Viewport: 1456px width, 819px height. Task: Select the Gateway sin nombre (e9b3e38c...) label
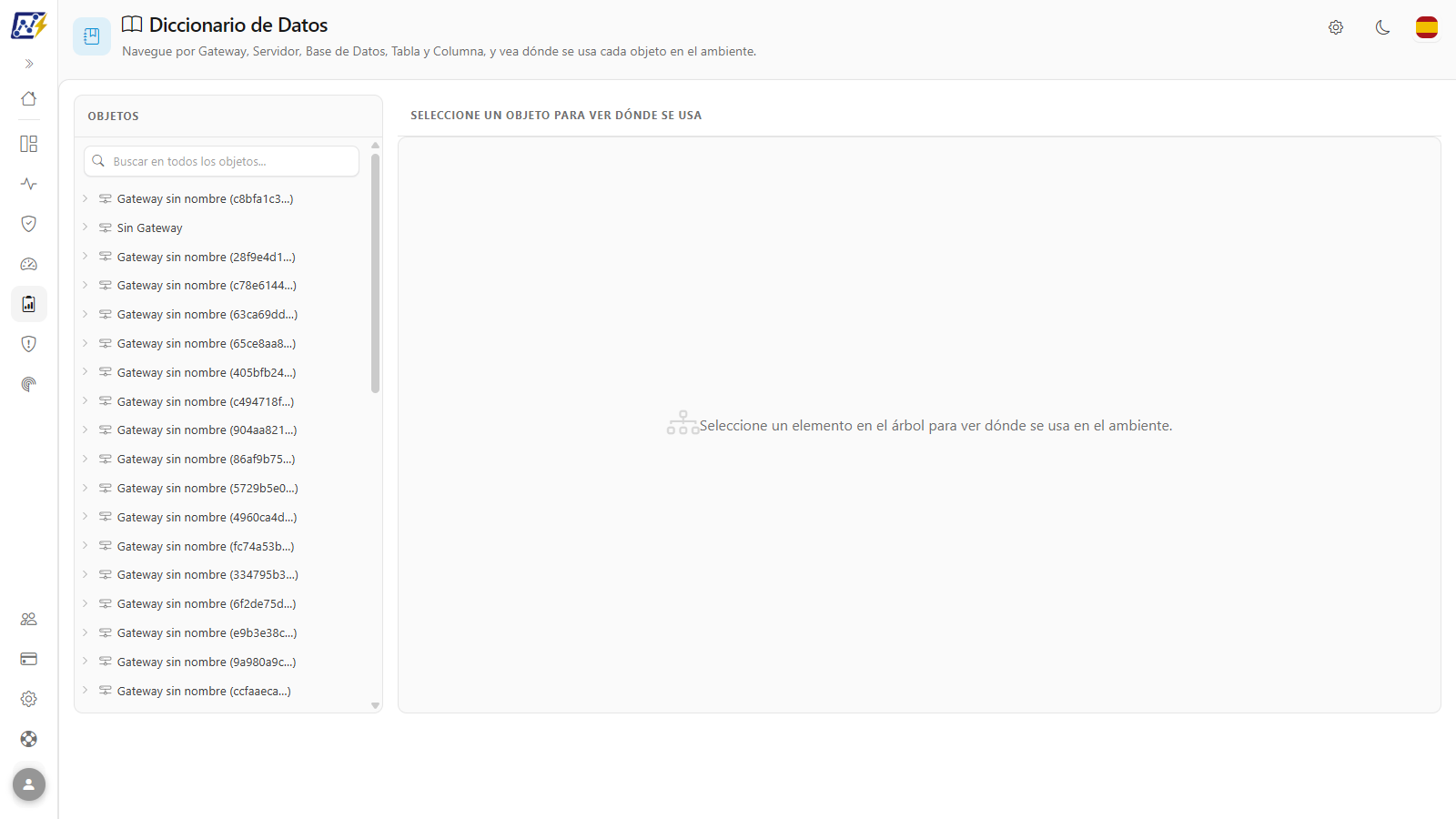(x=207, y=633)
